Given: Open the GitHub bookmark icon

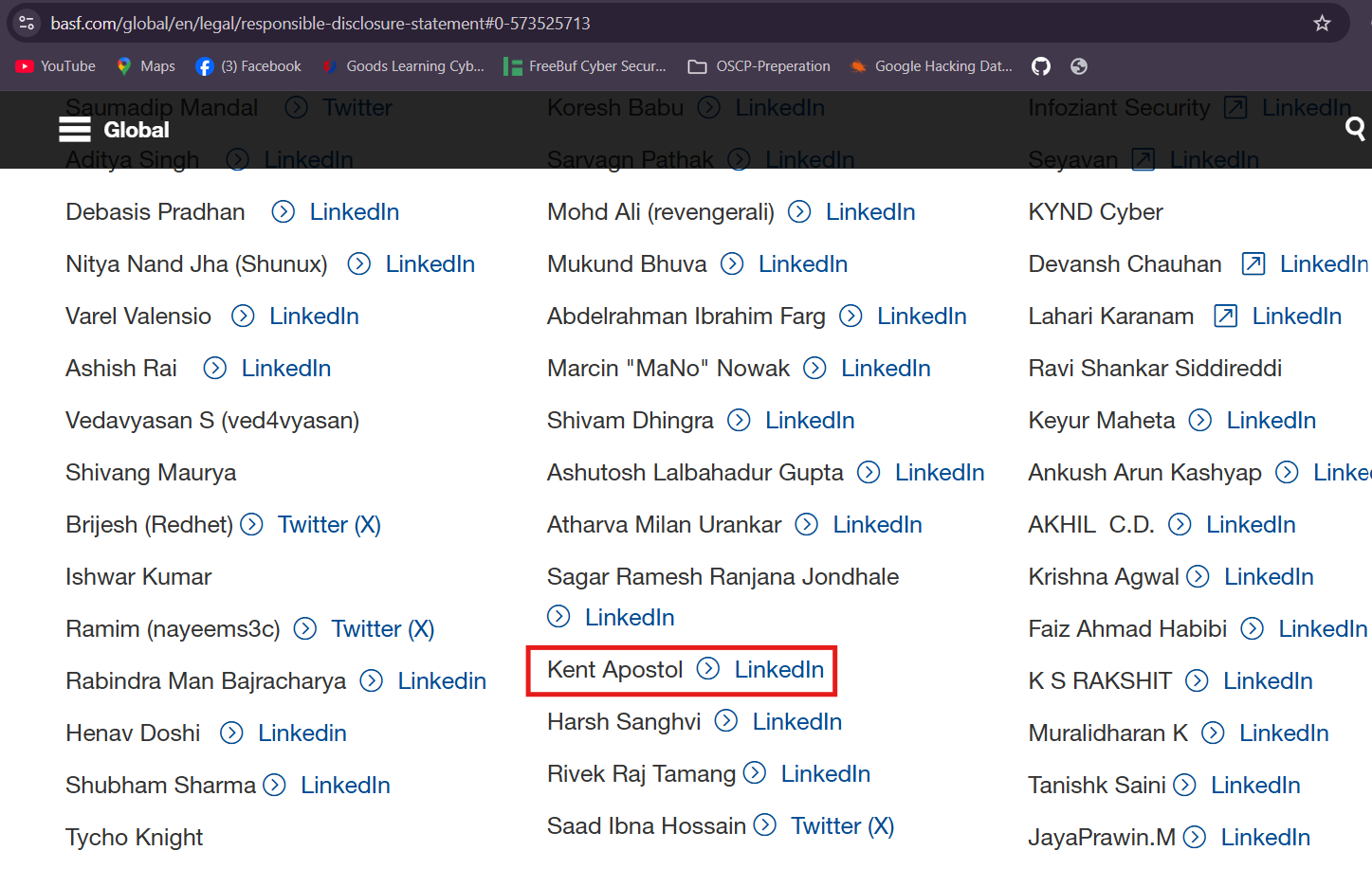Looking at the screenshot, I should [x=1041, y=66].
